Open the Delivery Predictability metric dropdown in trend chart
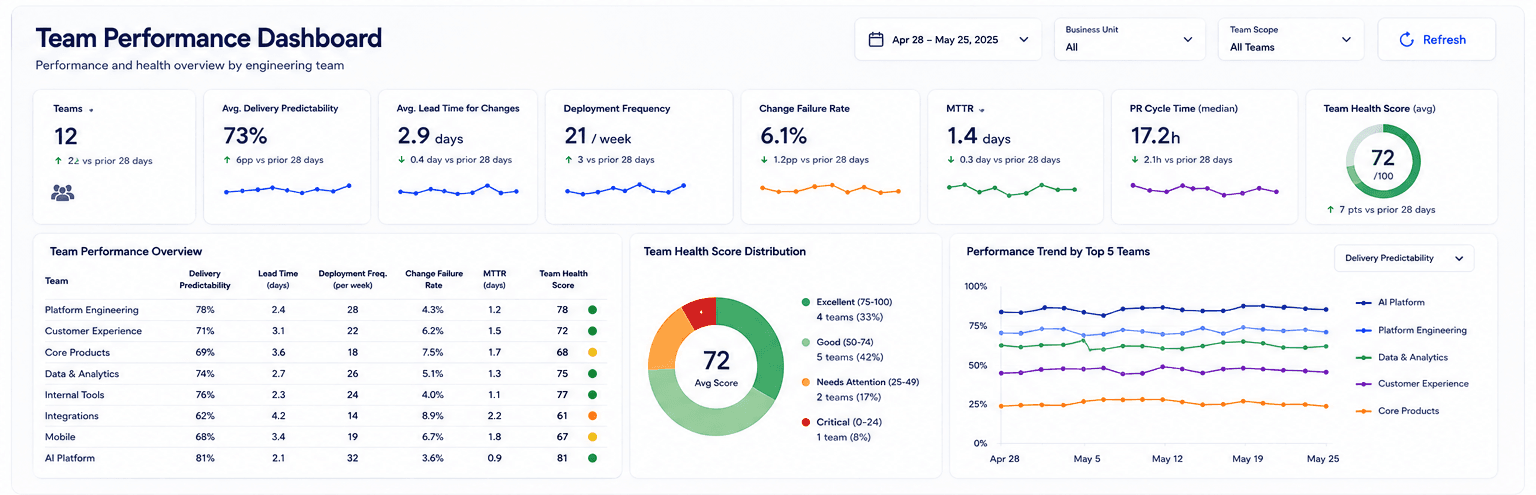The image size is (1536, 495). coord(1404,258)
